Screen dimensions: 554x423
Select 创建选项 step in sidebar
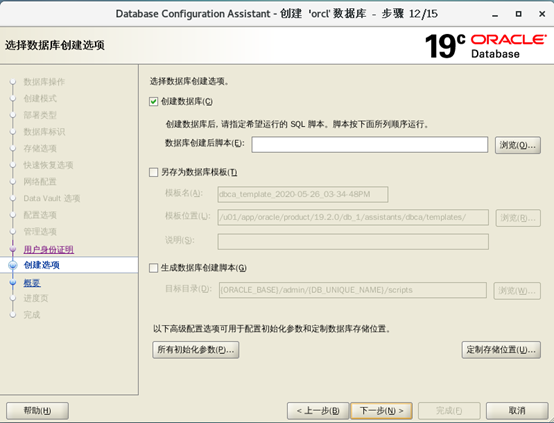[x=42, y=265]
